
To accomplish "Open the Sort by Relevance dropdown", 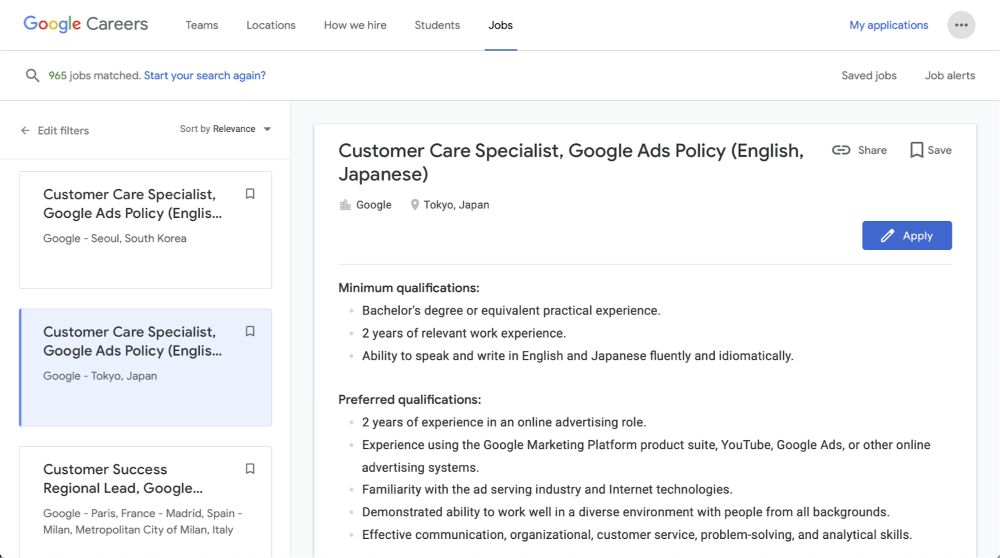I will [225, 129].
